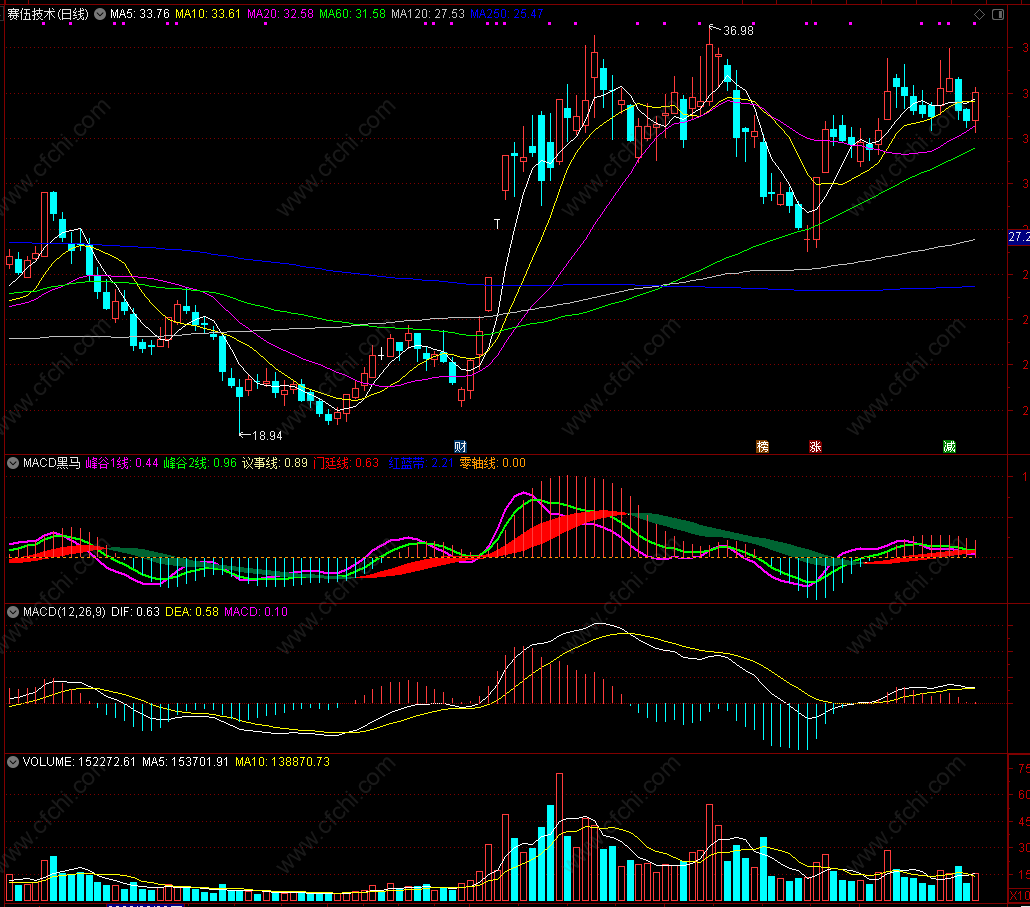
Task: Open the dropdown arrow beside 赛伍技术(日线)
Action: pos(100,14)
